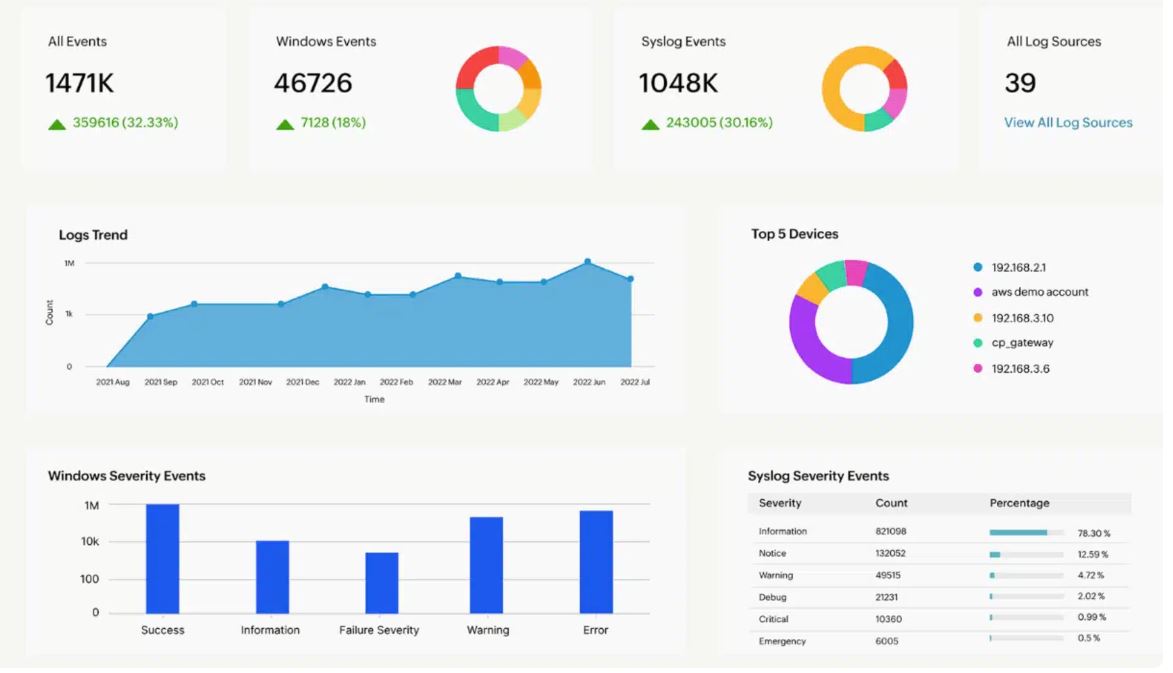Viewport: 1173px width, 673px height.
Task: Click the Windows Events green increase arrow
Action: coord(285,124)
